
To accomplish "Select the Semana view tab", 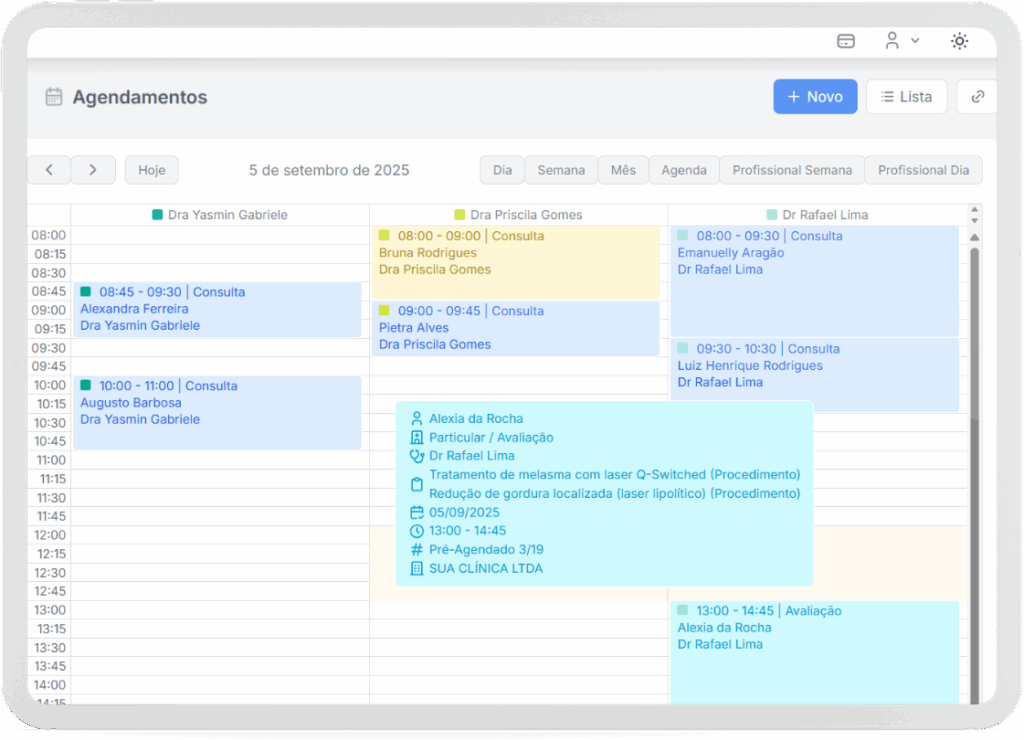I will [561, 170].
